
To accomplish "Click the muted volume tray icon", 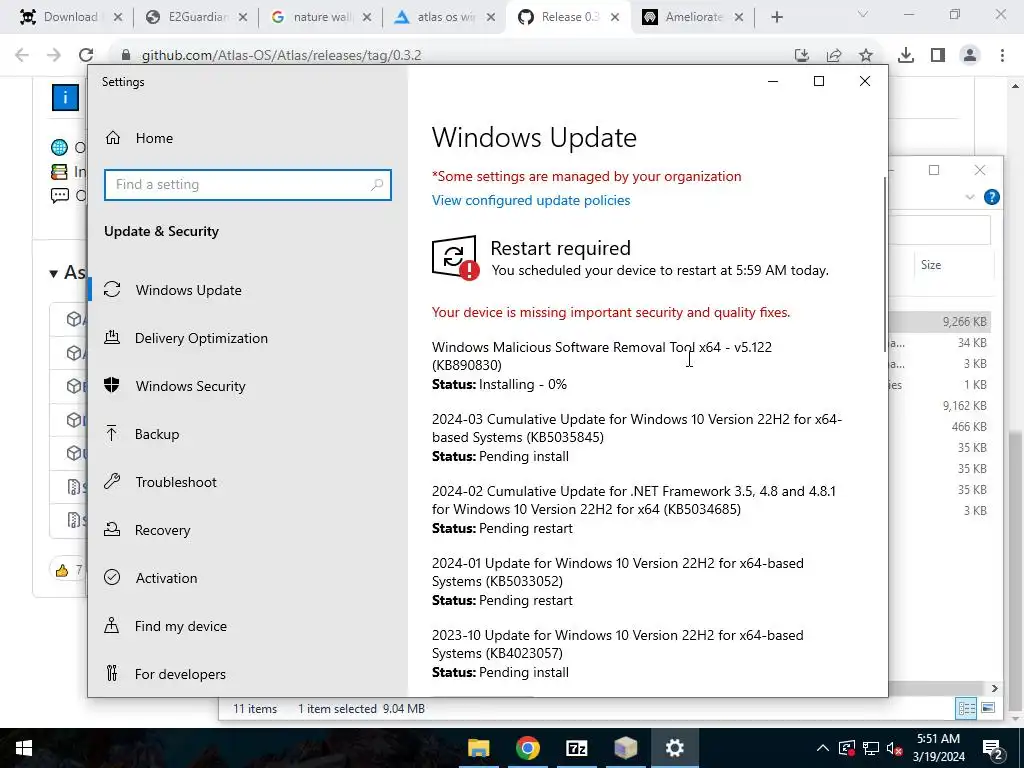I will click(x=895, y=748).
